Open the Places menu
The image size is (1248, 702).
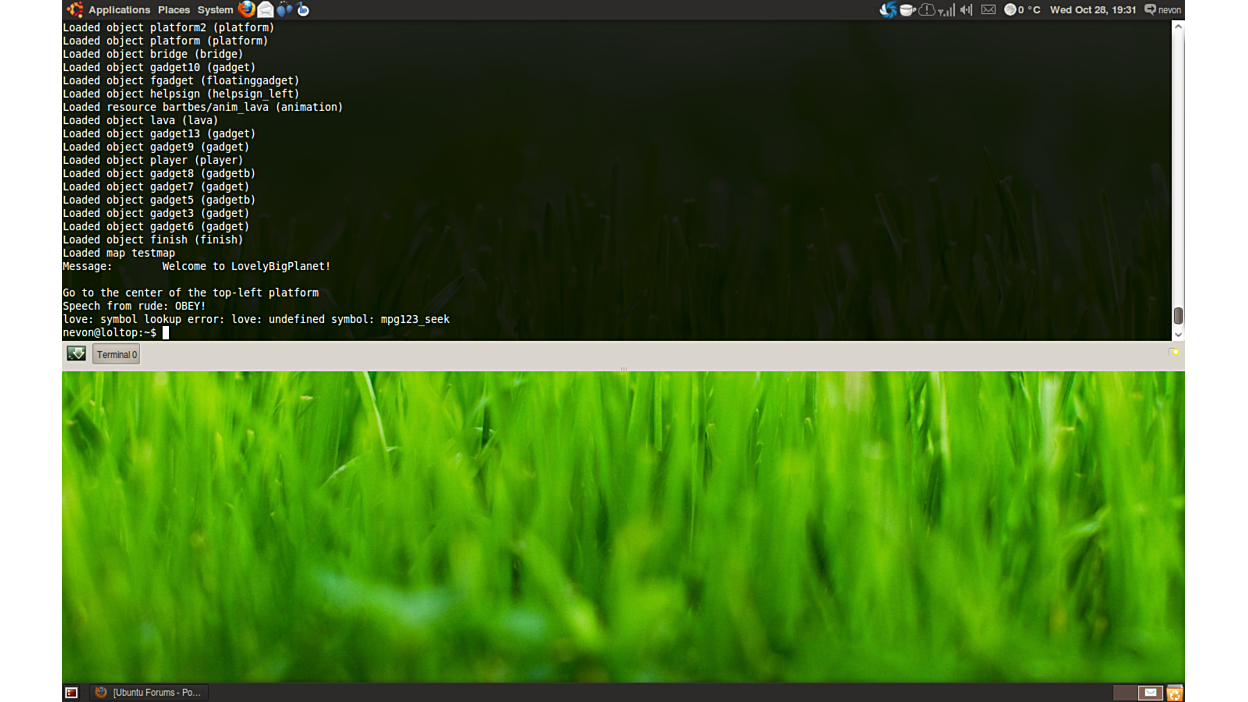[173, 10]
